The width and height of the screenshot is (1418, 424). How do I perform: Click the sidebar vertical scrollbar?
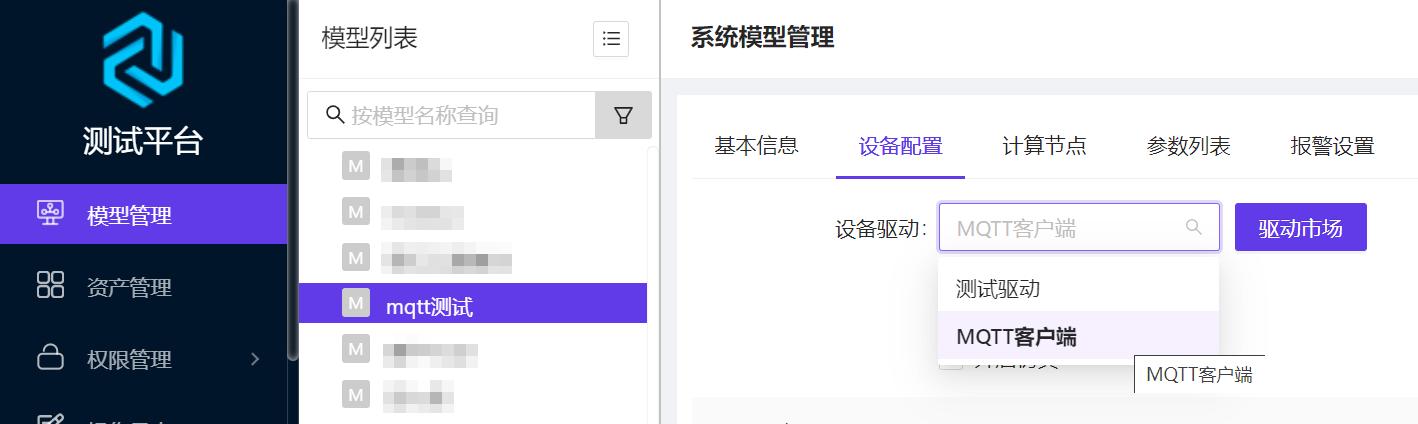click(x=292, y=180)
